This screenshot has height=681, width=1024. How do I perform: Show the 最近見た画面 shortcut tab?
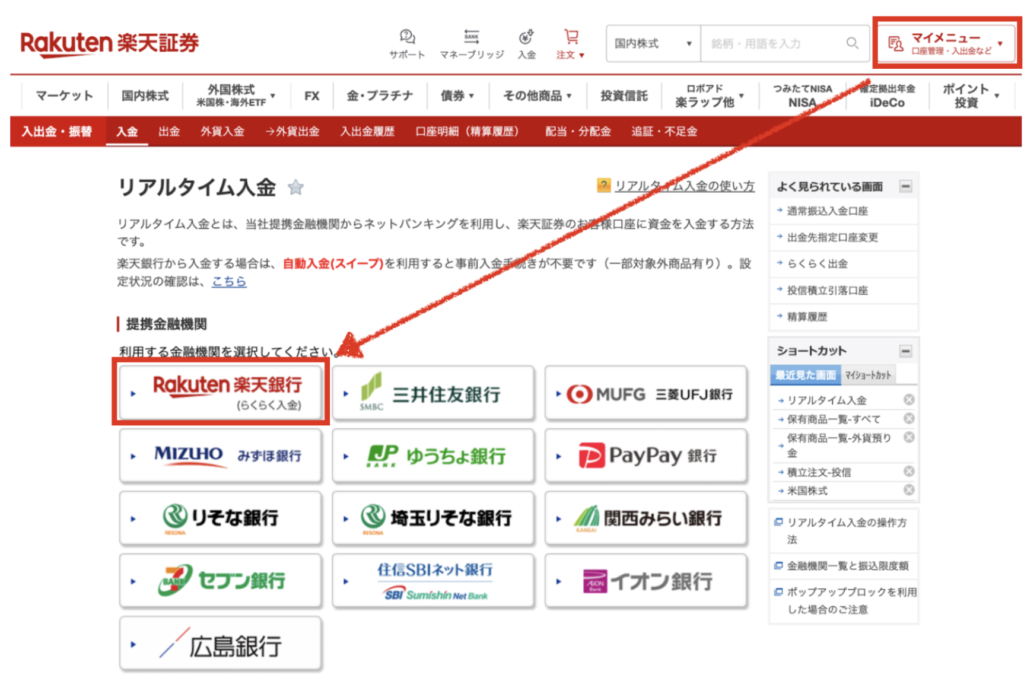click(x=805, y=375)
